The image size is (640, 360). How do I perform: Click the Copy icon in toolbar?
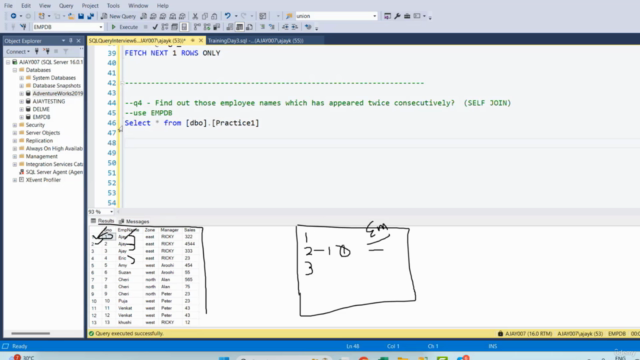[x=204, y=16]
